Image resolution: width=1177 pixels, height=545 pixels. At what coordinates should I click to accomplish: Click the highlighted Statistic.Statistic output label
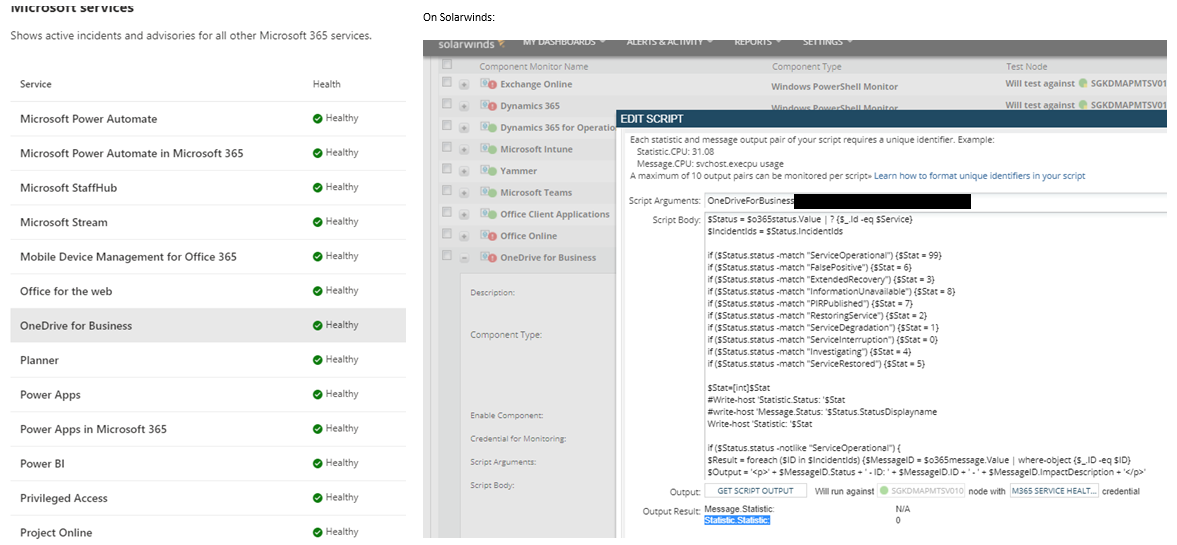[737, 520]
